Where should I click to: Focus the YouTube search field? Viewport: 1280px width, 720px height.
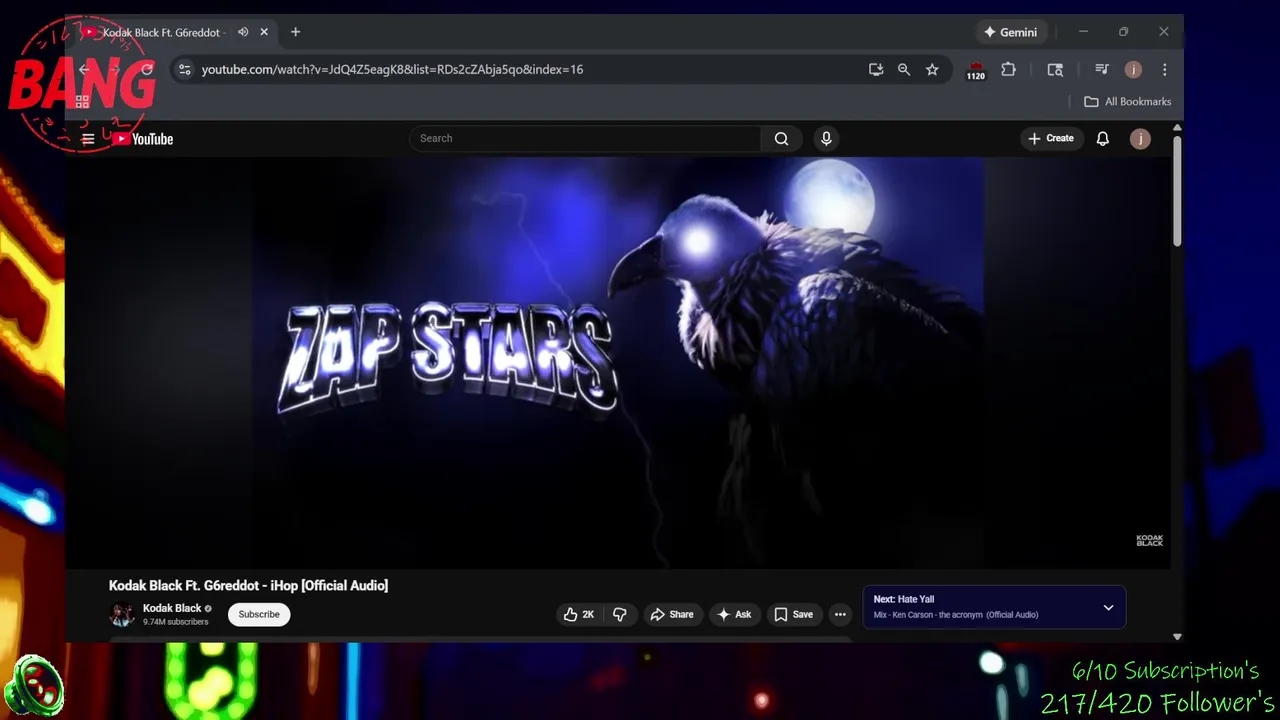(585, 139)
